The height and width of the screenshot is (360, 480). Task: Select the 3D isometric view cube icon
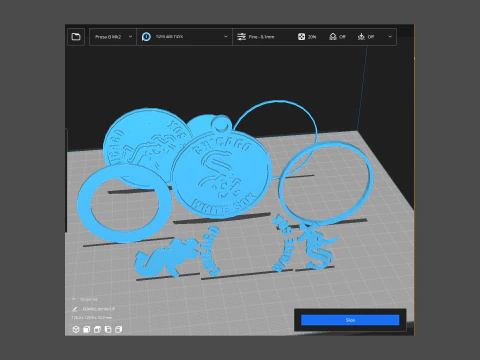76,329
